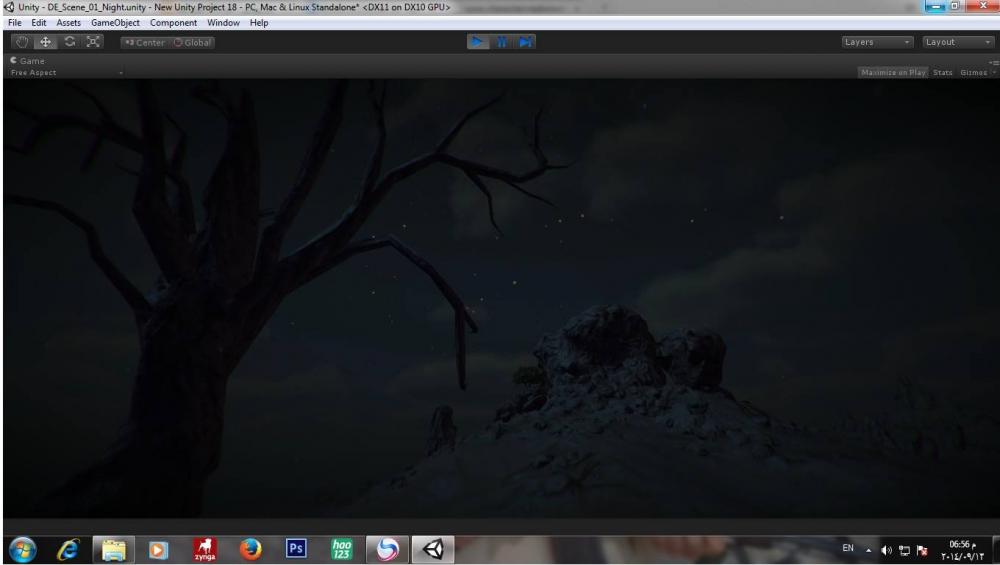Launch Firefox from taskbar
This screenshot has width=1000, height=565.
point(251,550)
